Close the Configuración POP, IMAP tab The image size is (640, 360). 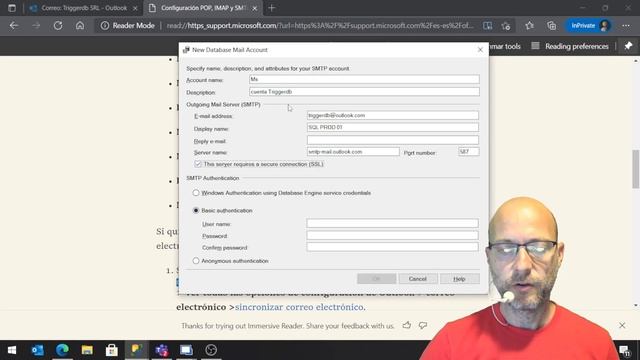coord(255,8)
